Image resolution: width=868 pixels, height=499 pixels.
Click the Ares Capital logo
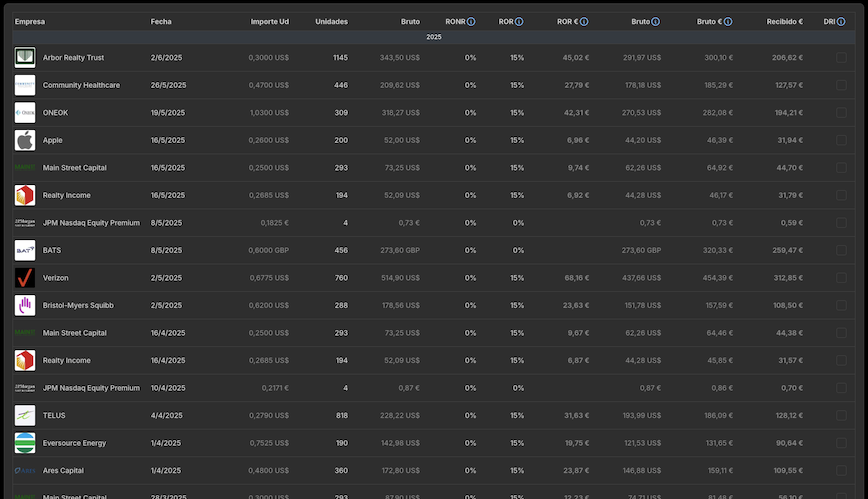pyautogui.click(x=25, y=470)
